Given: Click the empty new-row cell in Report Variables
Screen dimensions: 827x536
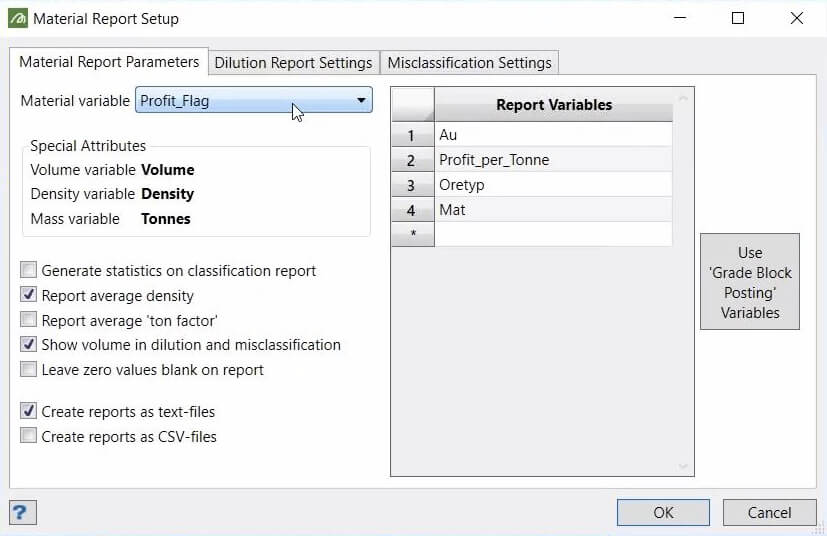Looking at the screenshot, I should pyautogui.click(x=553, y=234).
